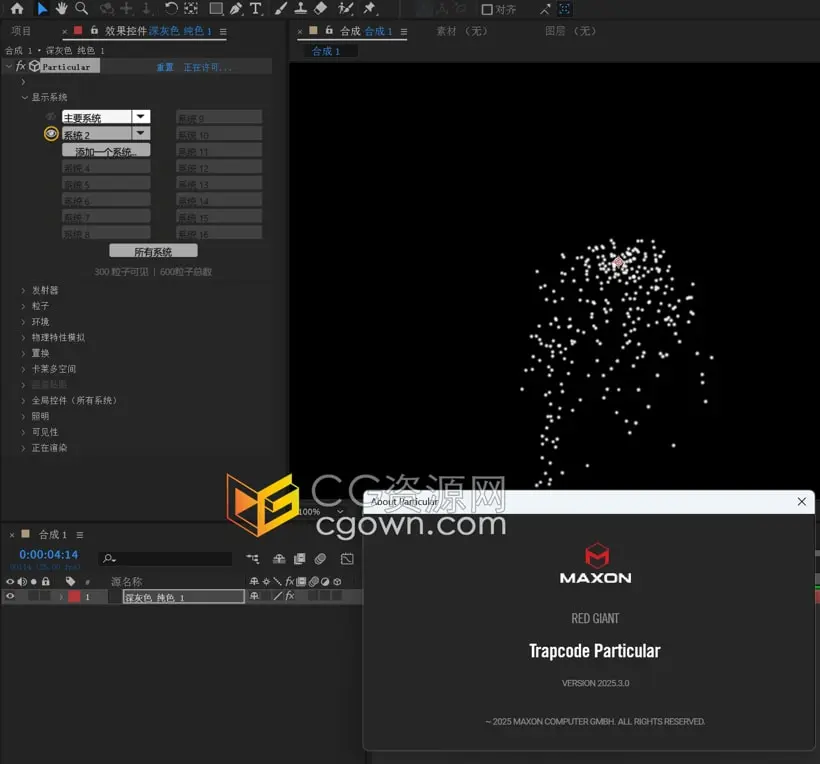Click the red swatch on 效果控件 tab
820x764 pixels.
click(x=78, y=30)
